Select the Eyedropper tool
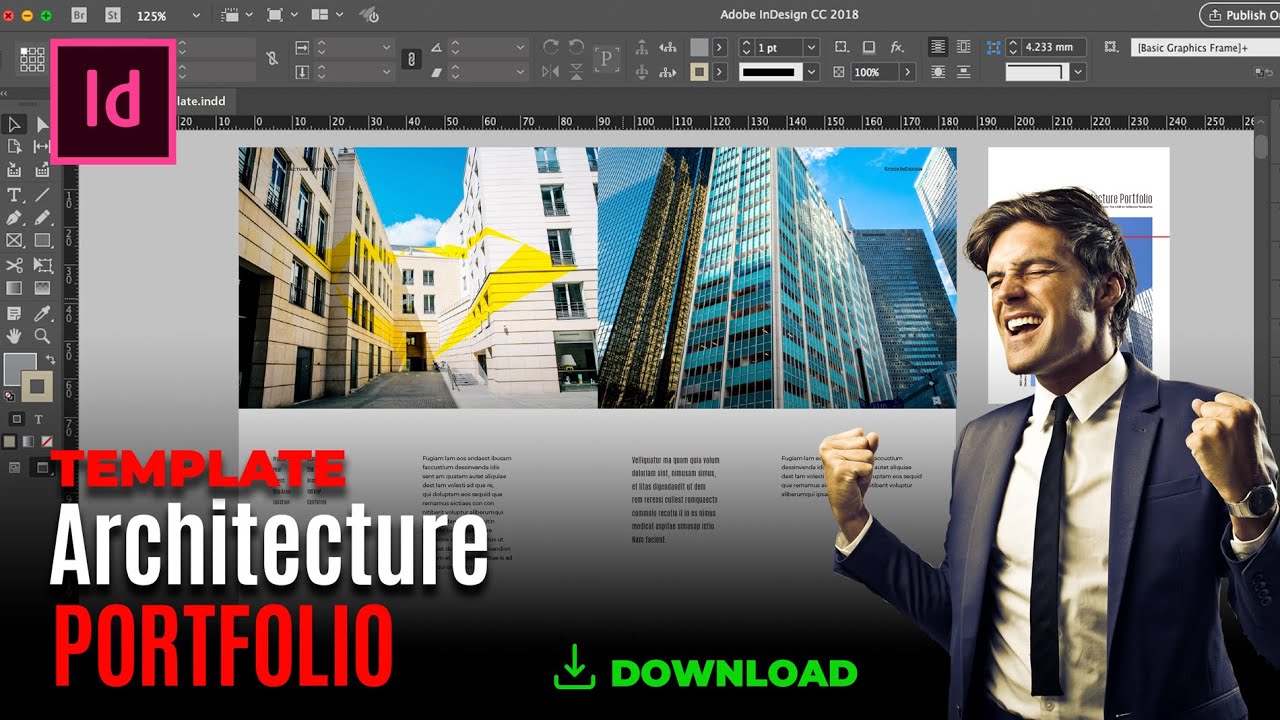The image size is (1280, 720). click(x=42, y=314)
